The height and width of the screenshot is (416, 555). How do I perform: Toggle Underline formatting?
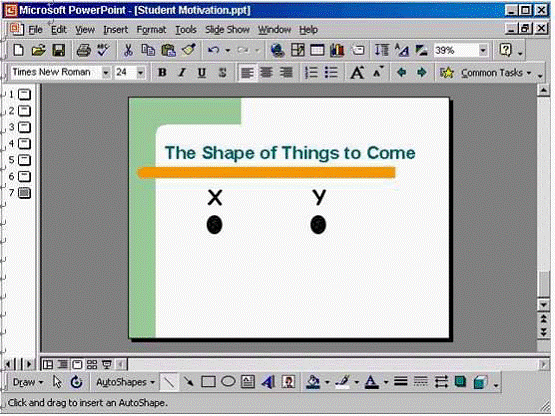tap(202, 73)
